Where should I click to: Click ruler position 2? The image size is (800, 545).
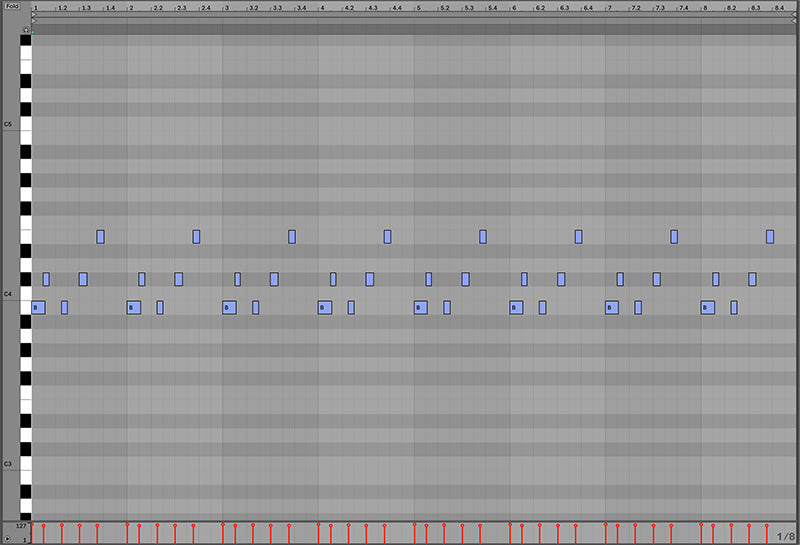pos(131,8)
